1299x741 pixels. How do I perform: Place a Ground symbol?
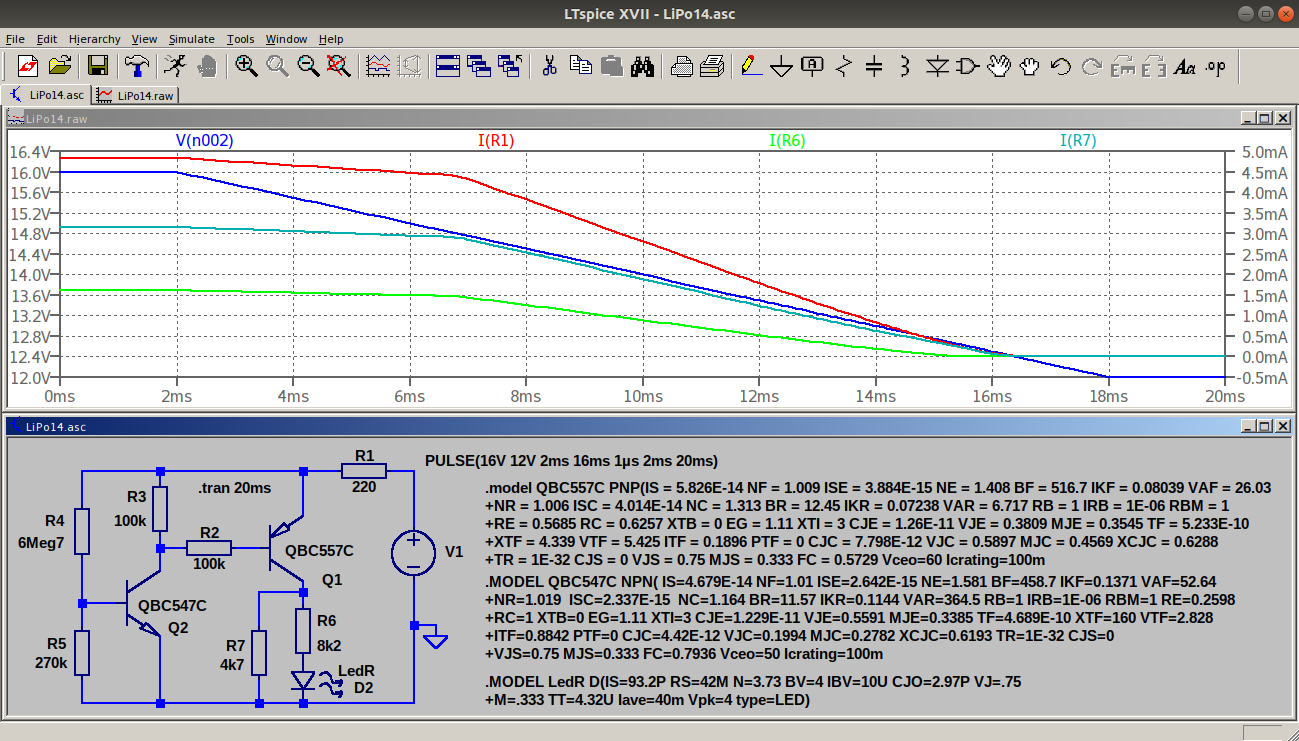782,66
